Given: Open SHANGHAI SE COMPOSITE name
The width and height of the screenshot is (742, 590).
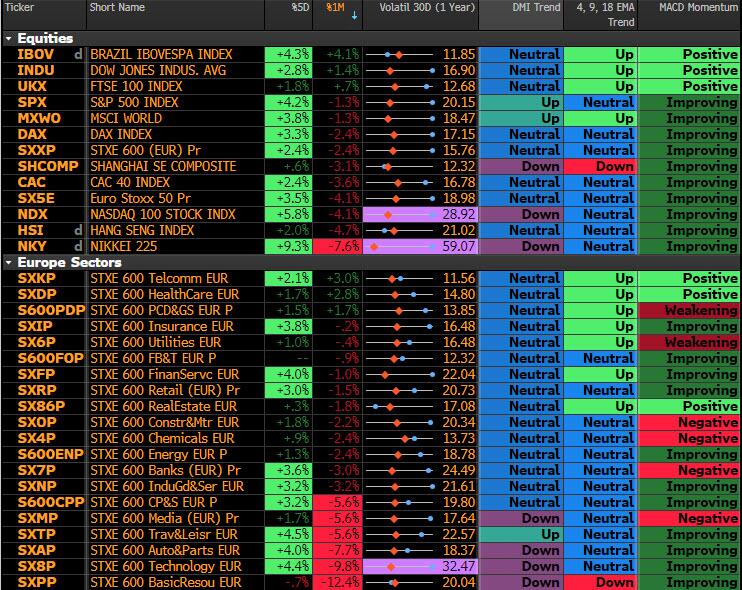Looking at the screenshot, I should pos(163,167).
